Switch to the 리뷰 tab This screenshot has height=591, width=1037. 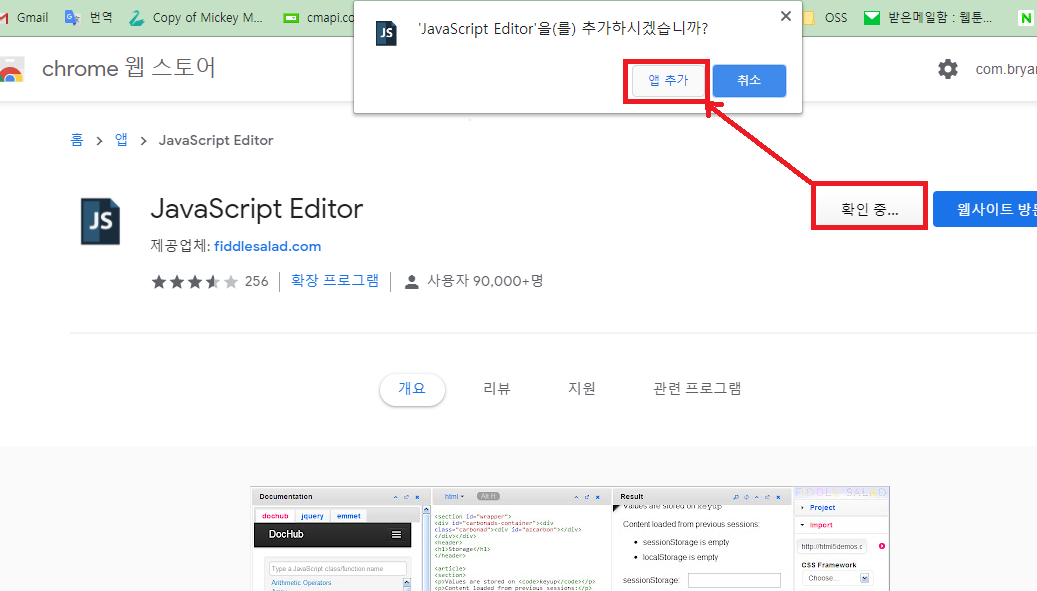tap(497, 389)
